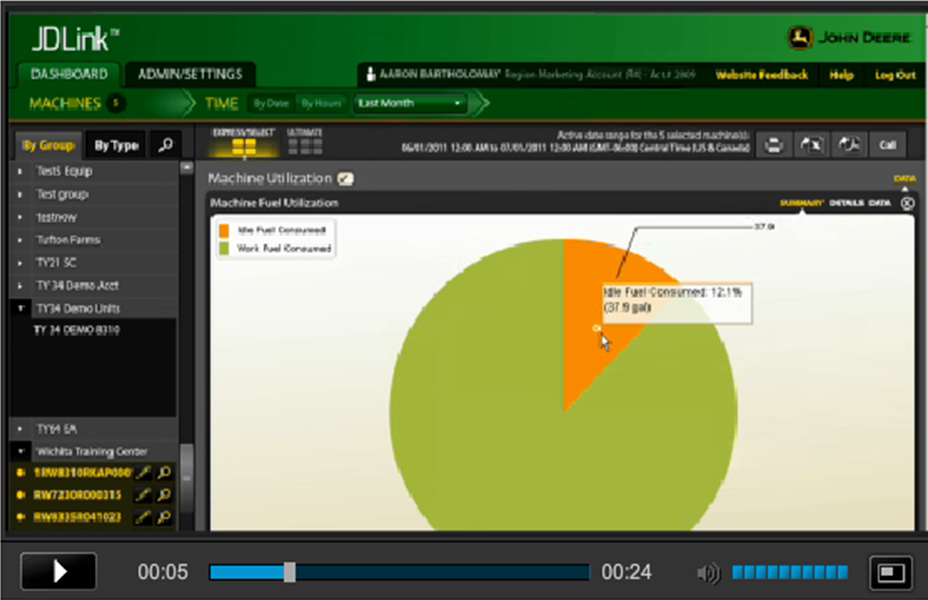Click the Call button in the toolbar
This screenshot has width=928, height=600.
pyautogui.click(x=887, y=145)
